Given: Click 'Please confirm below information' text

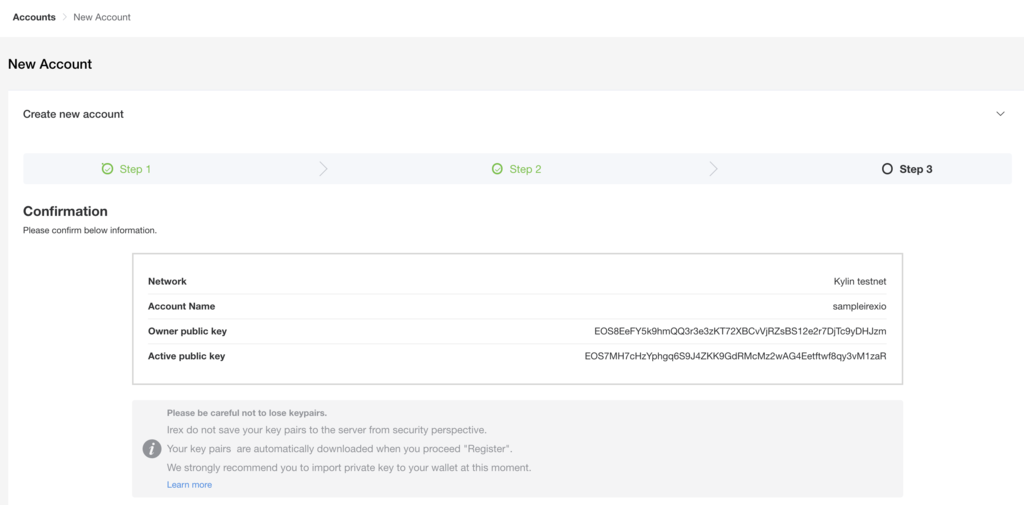Looking at the screenshot, I should coord(90,230).
